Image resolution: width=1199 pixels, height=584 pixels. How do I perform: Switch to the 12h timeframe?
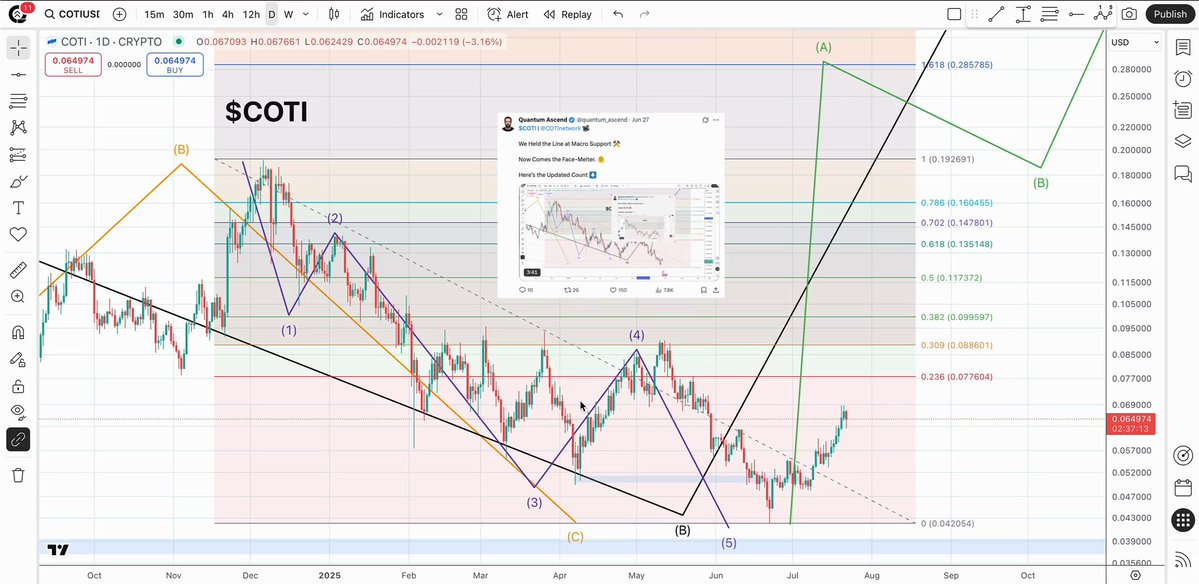click(251, 14)
